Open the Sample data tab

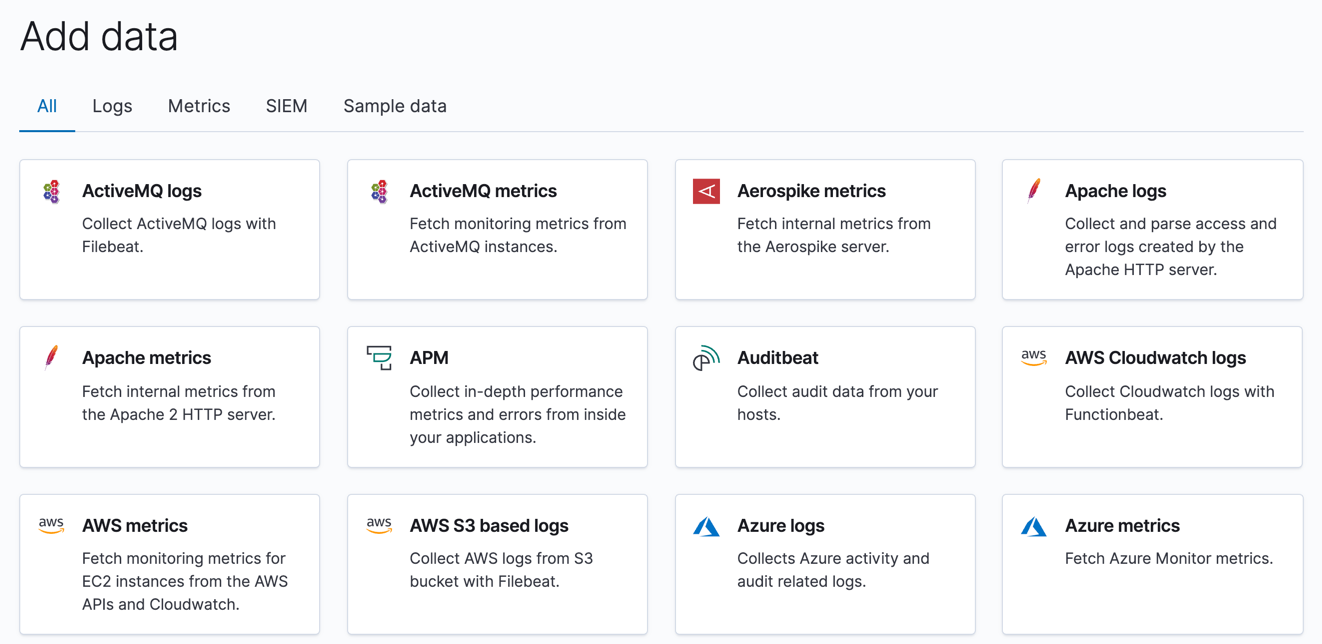[x=394, y=106]
